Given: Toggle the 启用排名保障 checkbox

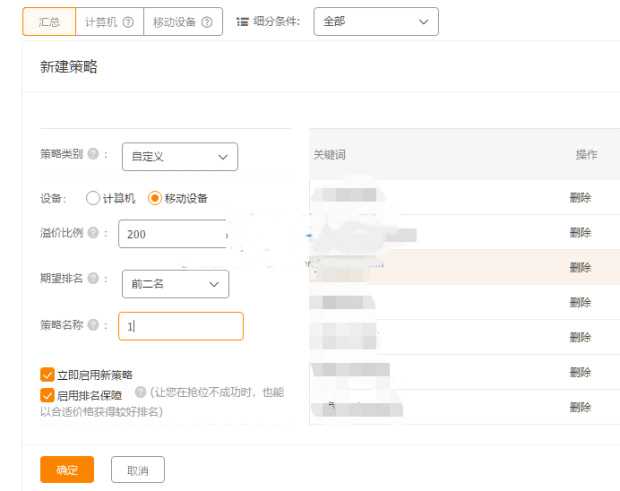Looking at the screenshot, I should coord(47,394).
